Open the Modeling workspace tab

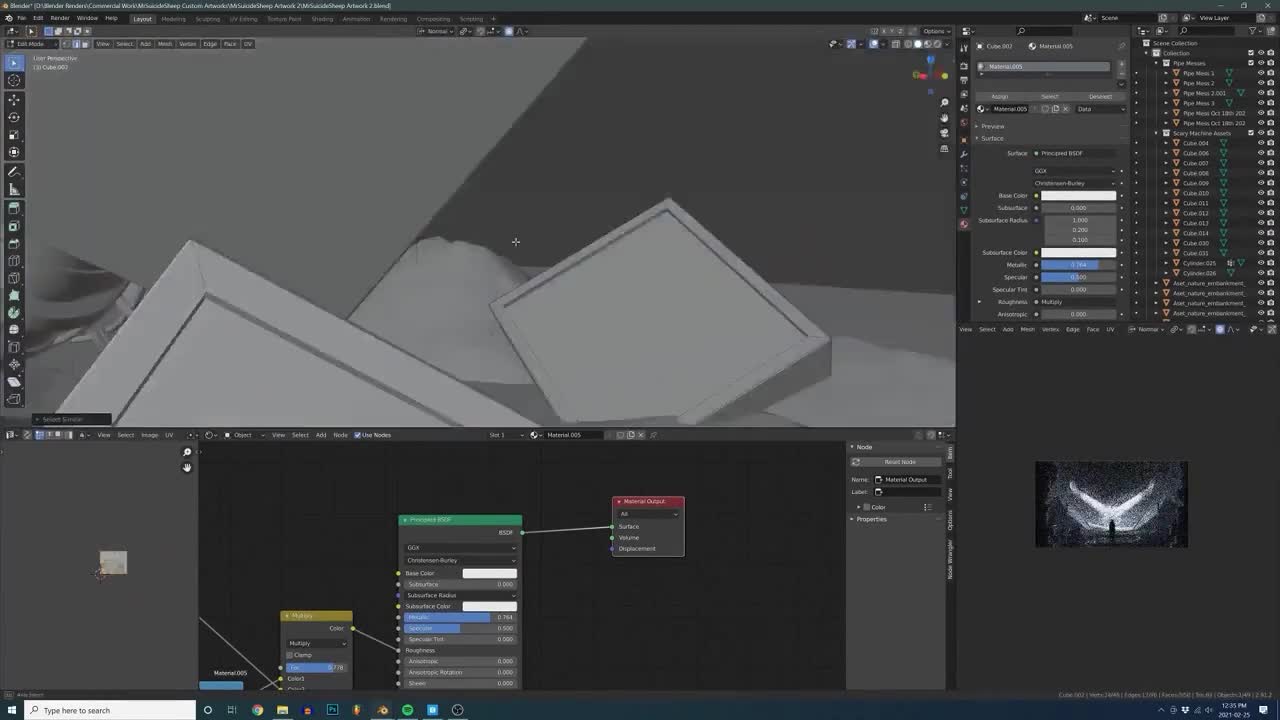(173, 19)
